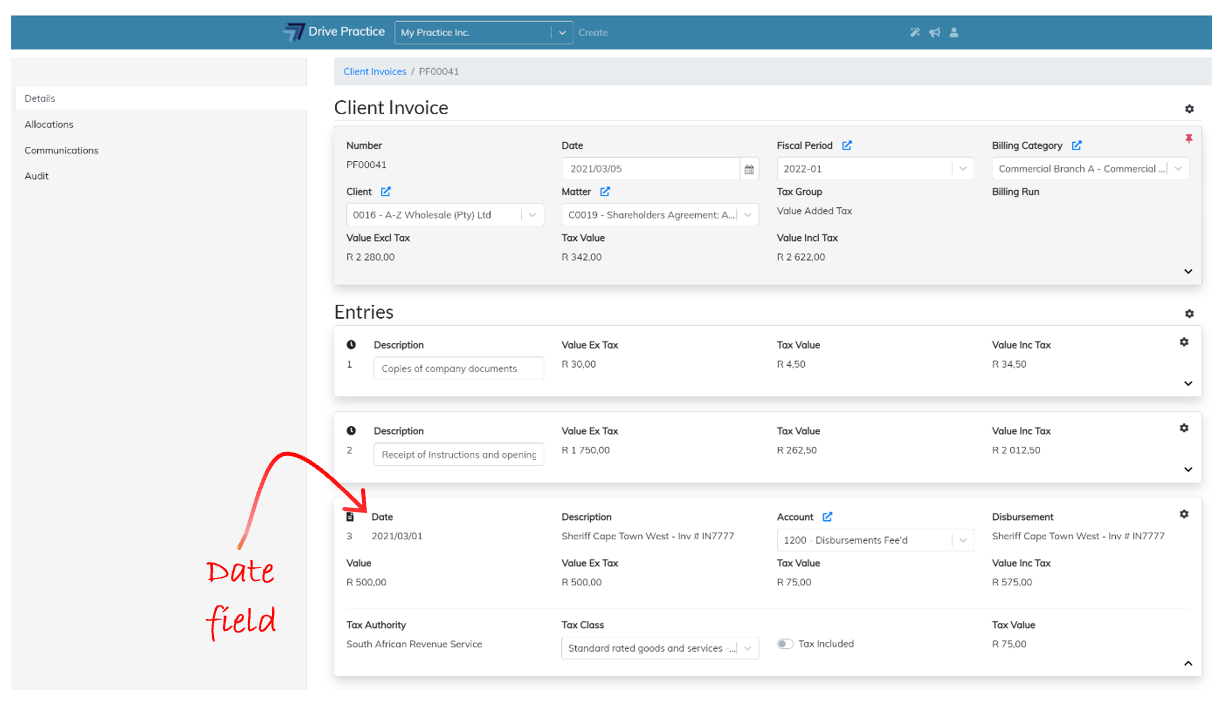Viewport: 1226px width, 705px height.
Task: Switch to the Allocations section
Action: pyautogui.click(x=49, y=125)
